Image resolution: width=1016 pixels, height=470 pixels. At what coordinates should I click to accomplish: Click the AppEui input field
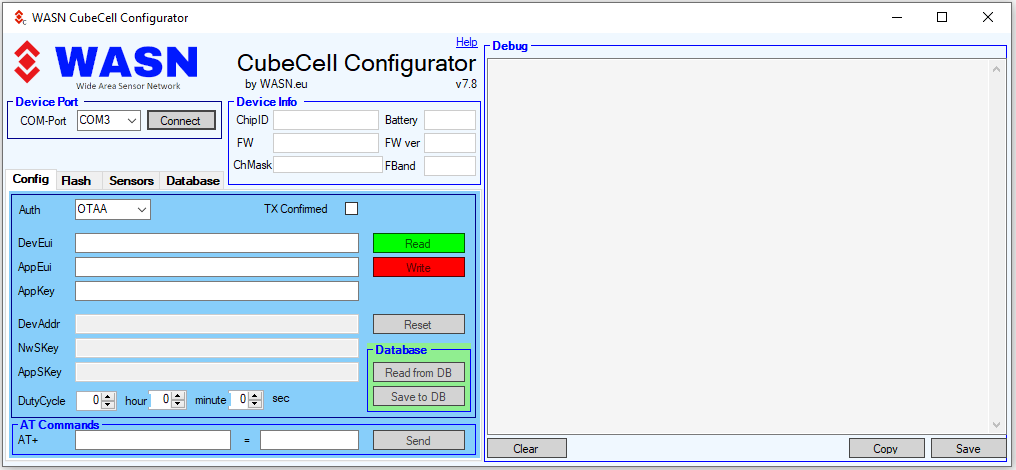[x=216, y=267]
